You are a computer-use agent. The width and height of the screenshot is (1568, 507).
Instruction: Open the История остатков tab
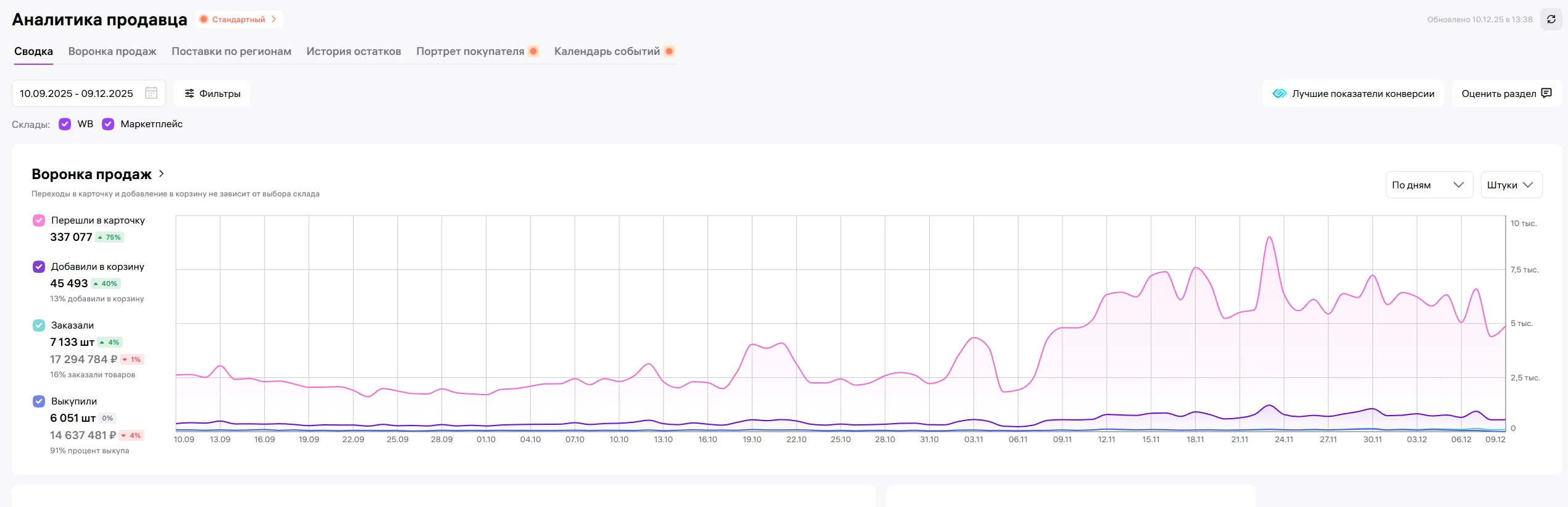tap(354, 51)
